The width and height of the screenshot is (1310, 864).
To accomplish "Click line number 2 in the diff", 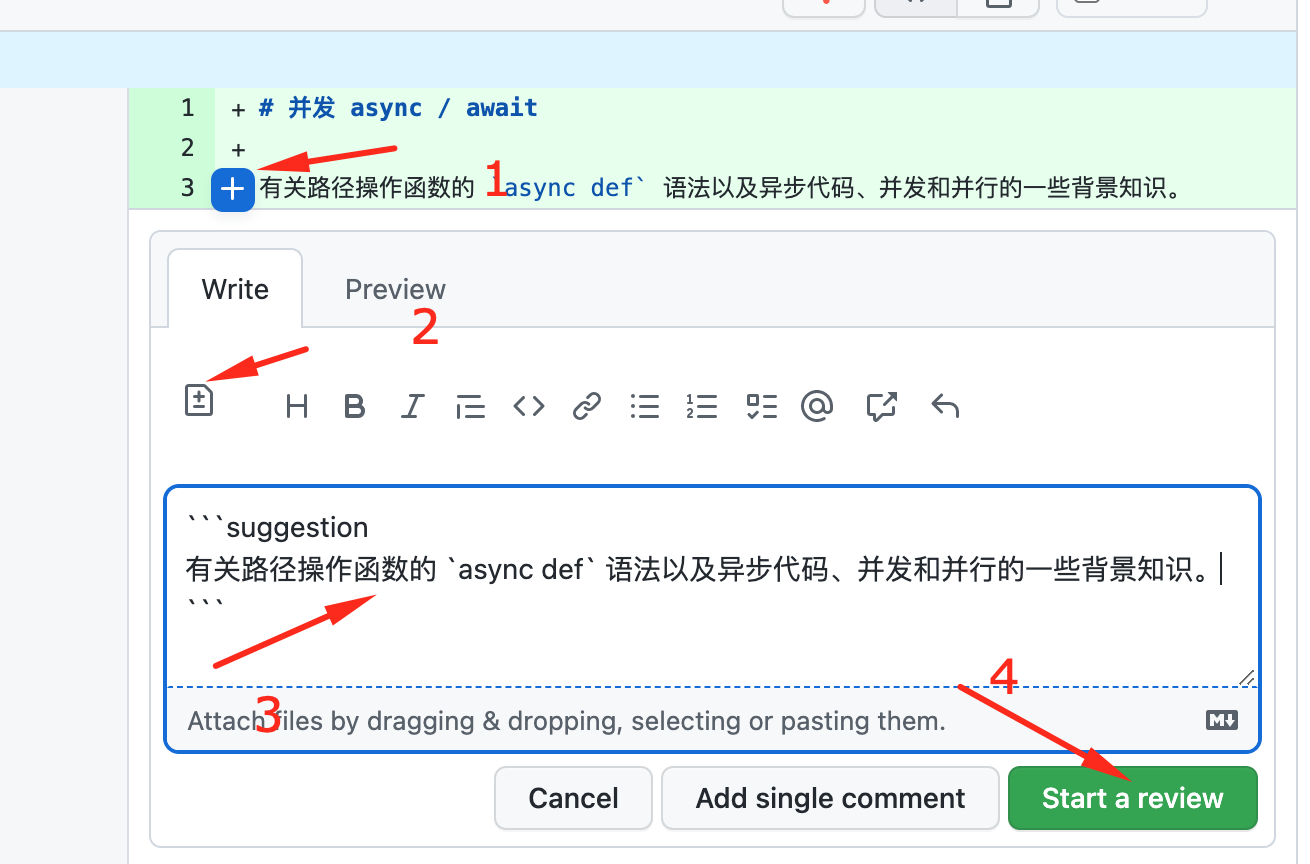I will point(187,148).
